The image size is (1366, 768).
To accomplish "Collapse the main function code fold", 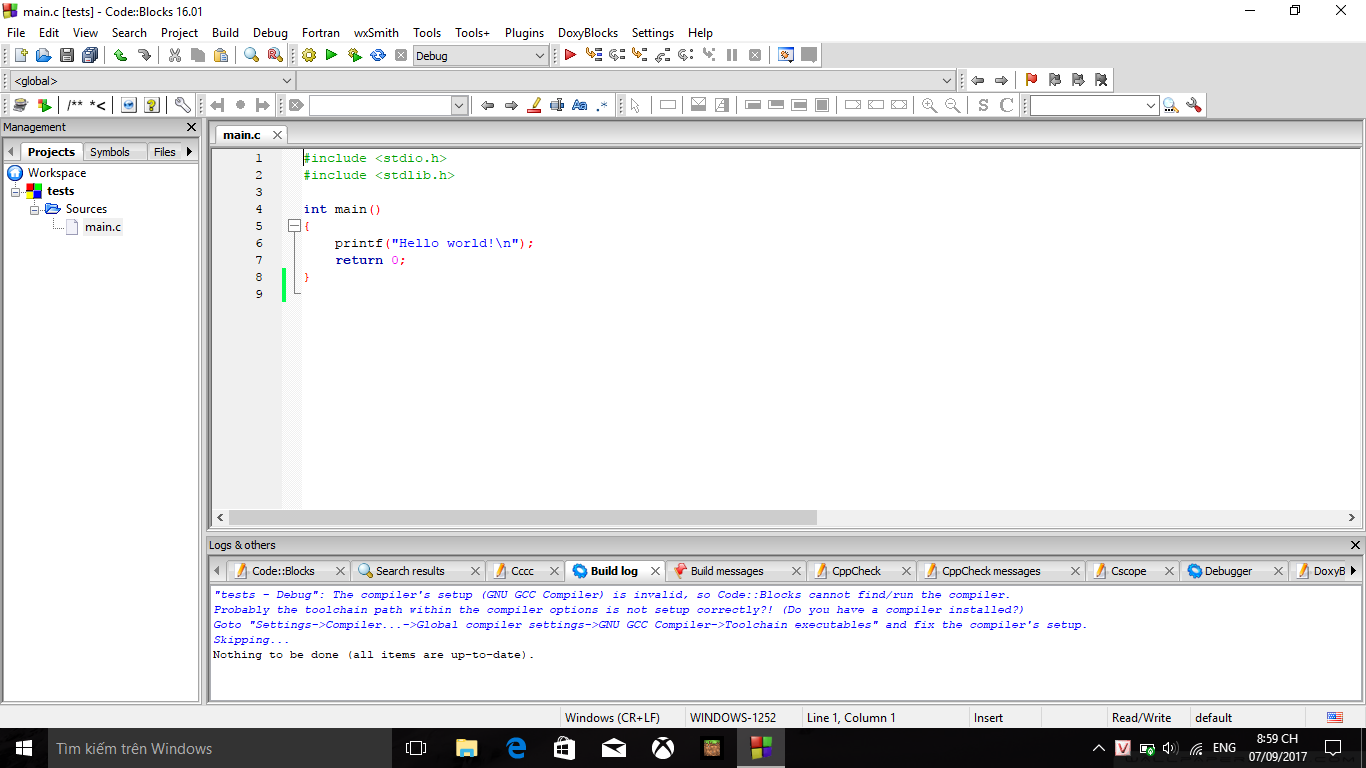I will (294, 226).
